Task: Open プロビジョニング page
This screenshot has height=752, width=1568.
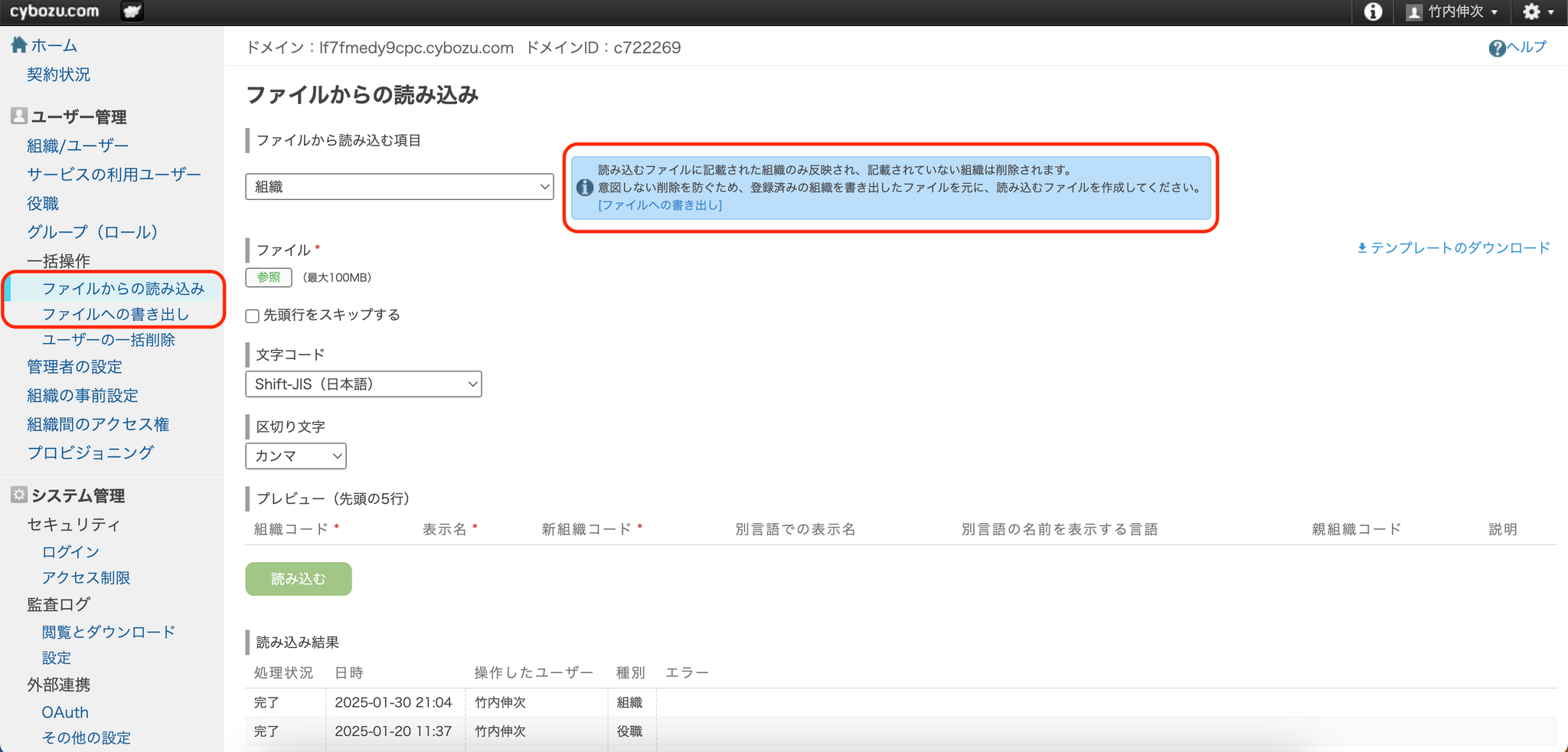Action: [x=90, y=453]
